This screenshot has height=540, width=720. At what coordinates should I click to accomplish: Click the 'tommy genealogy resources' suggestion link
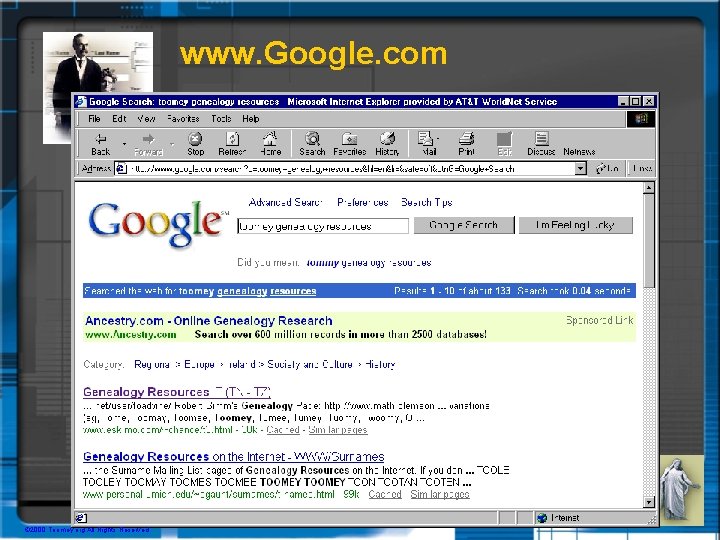(369, 263)
